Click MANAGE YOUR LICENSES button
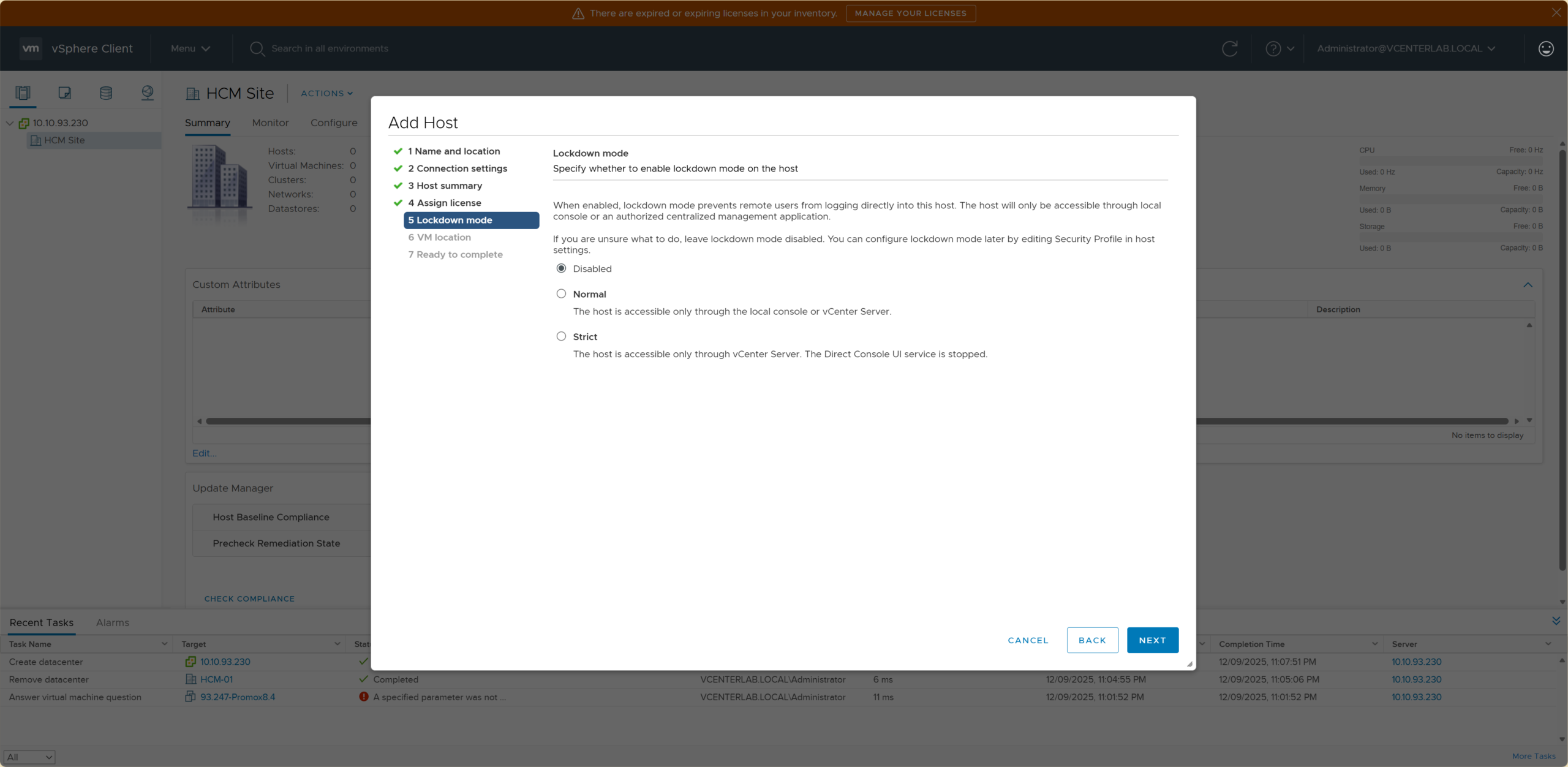The width and height of the screenshot is (1568, 767). point(910,13)
